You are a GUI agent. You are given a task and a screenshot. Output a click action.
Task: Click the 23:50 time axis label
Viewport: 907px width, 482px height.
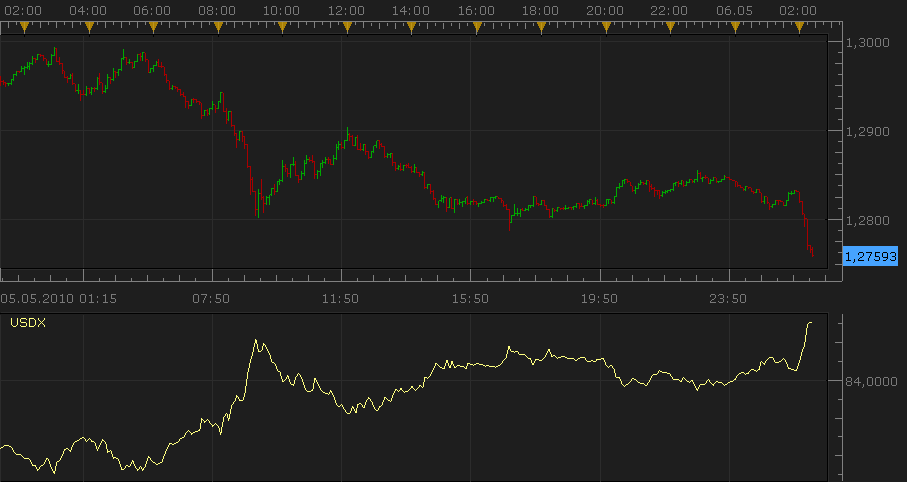[x=728, y=299]
